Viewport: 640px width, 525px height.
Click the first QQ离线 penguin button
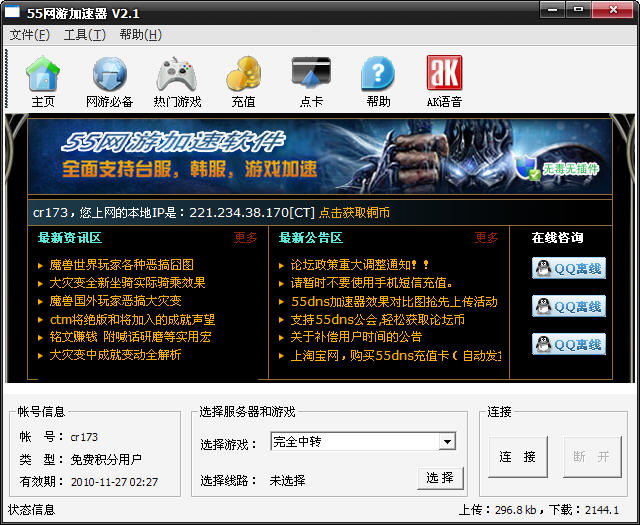[x=569, y=268]
